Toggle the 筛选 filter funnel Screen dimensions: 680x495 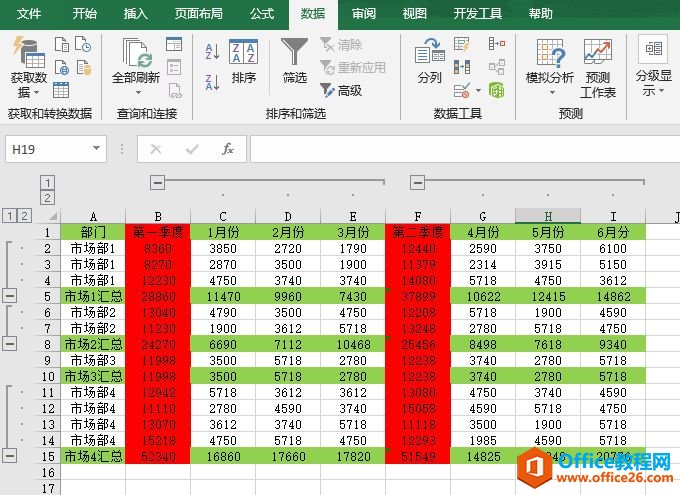pos(294,61)
